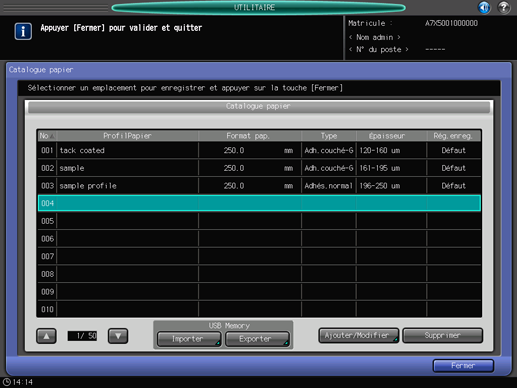Select highlighted empty slot 004
The width and height of the screenshot is (517, 388).
pos(259,203)
